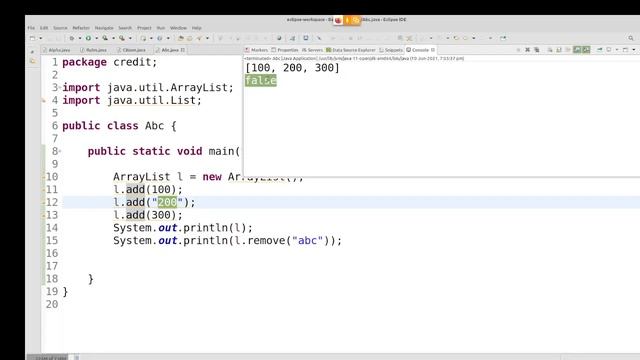This screenshot has width=640, height=360.
Task: Click Remove All Terminated Launches icon
Action: (537, 50)
